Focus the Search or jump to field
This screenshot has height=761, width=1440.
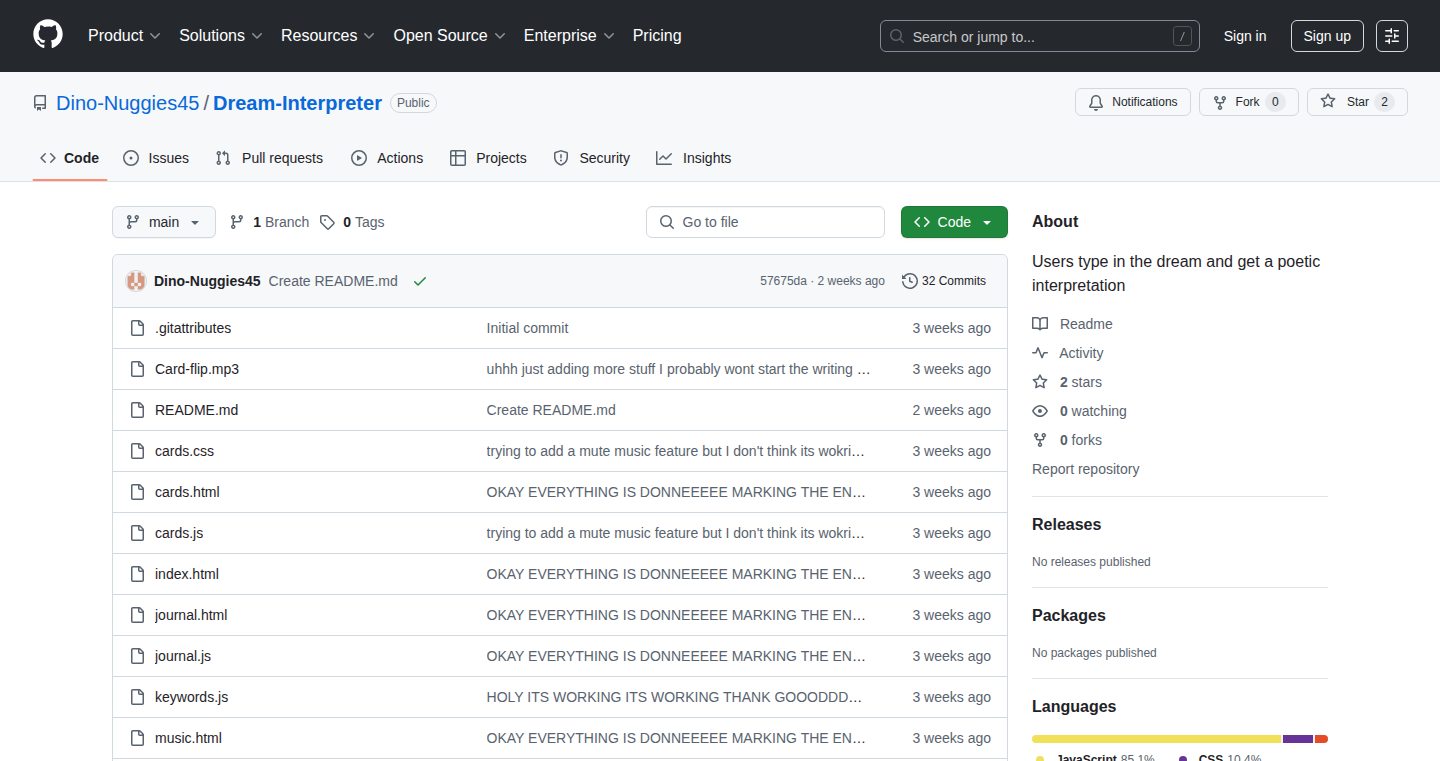(1040, 36)
